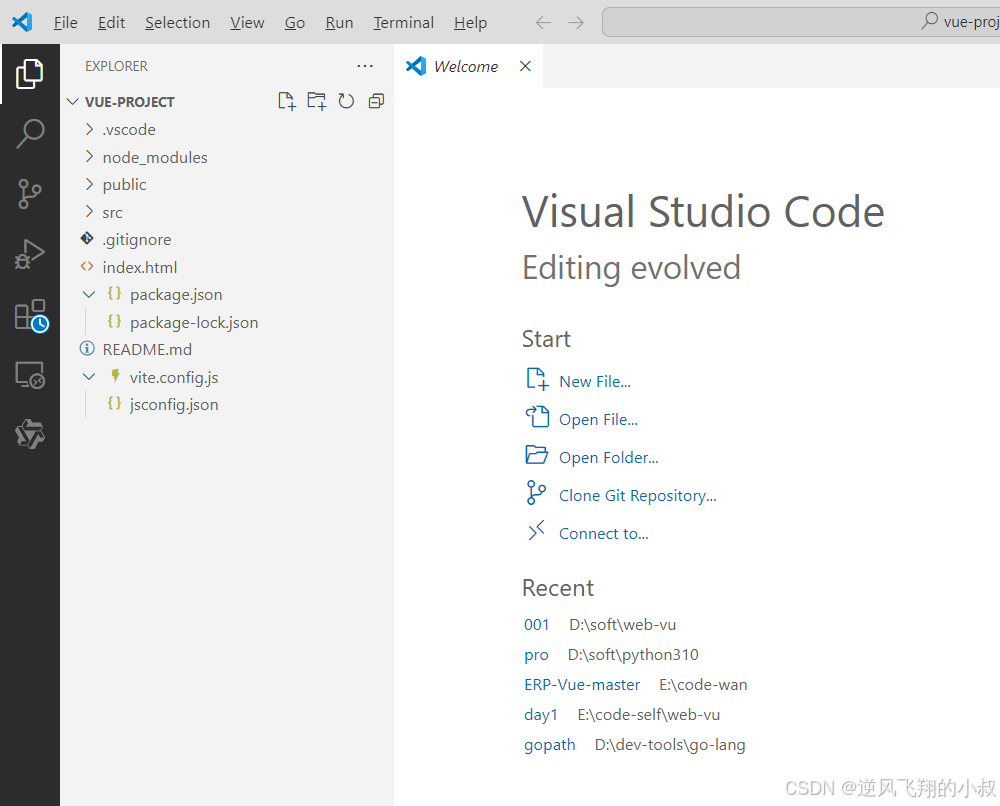The height and width of the screenshot is (806, 1000).
Task: Open the Go menu
Action: click(x=295, y=23)
